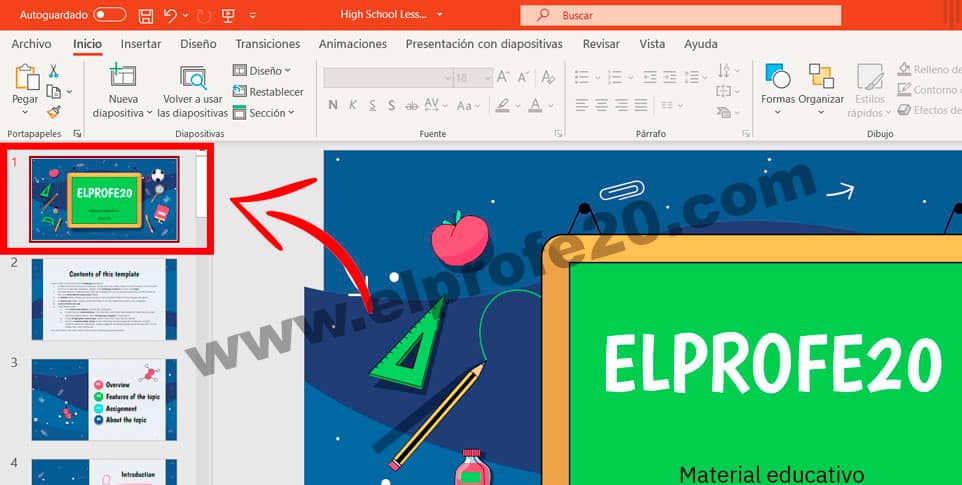Open the Insertar tab

[x=140, y=44]
